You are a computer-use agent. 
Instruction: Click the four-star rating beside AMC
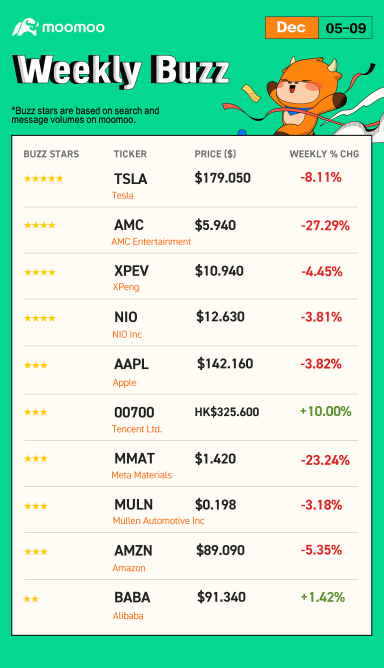click(40, 225)
